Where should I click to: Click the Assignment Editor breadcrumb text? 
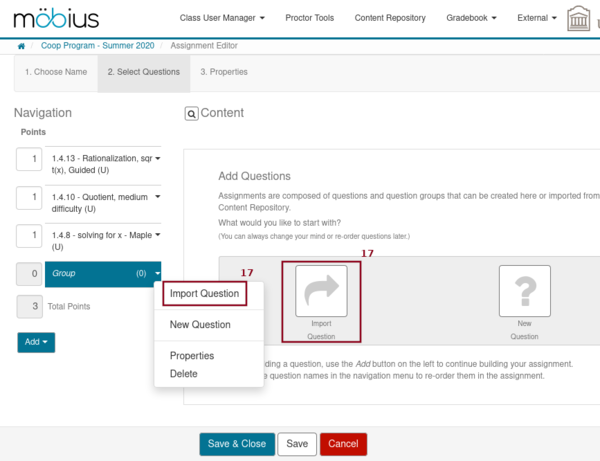click(x=204, y=46)
